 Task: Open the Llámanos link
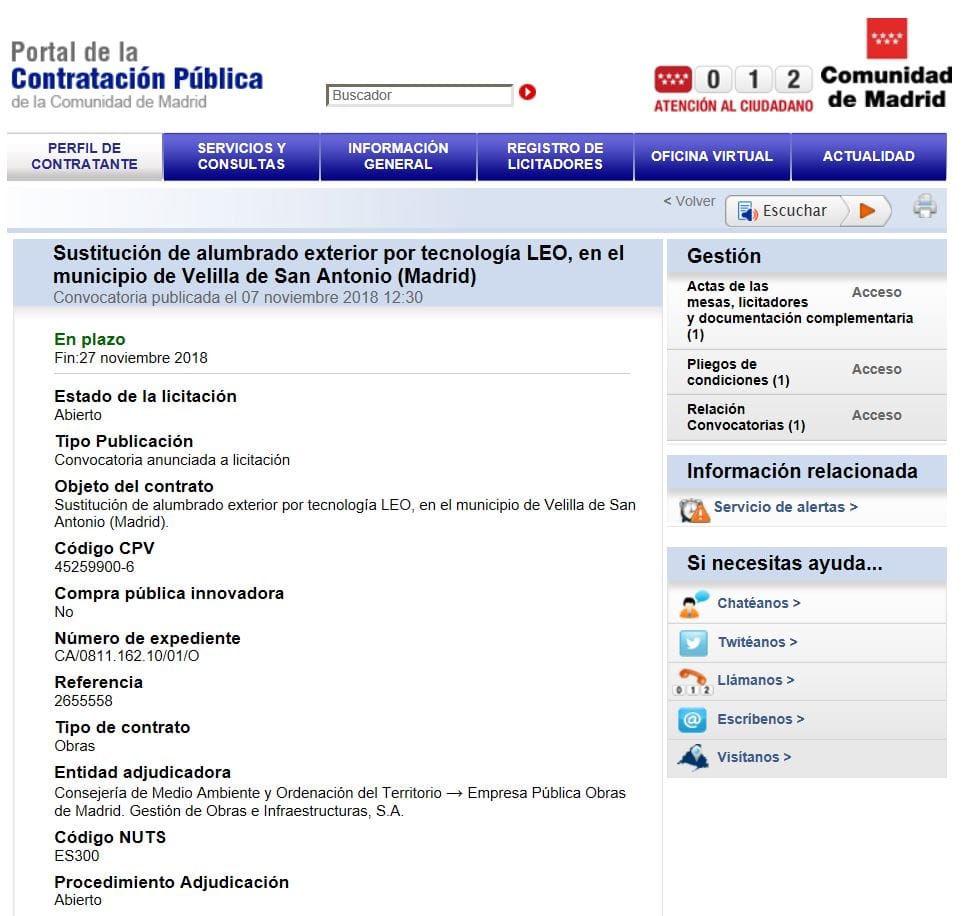pos(755,680)
